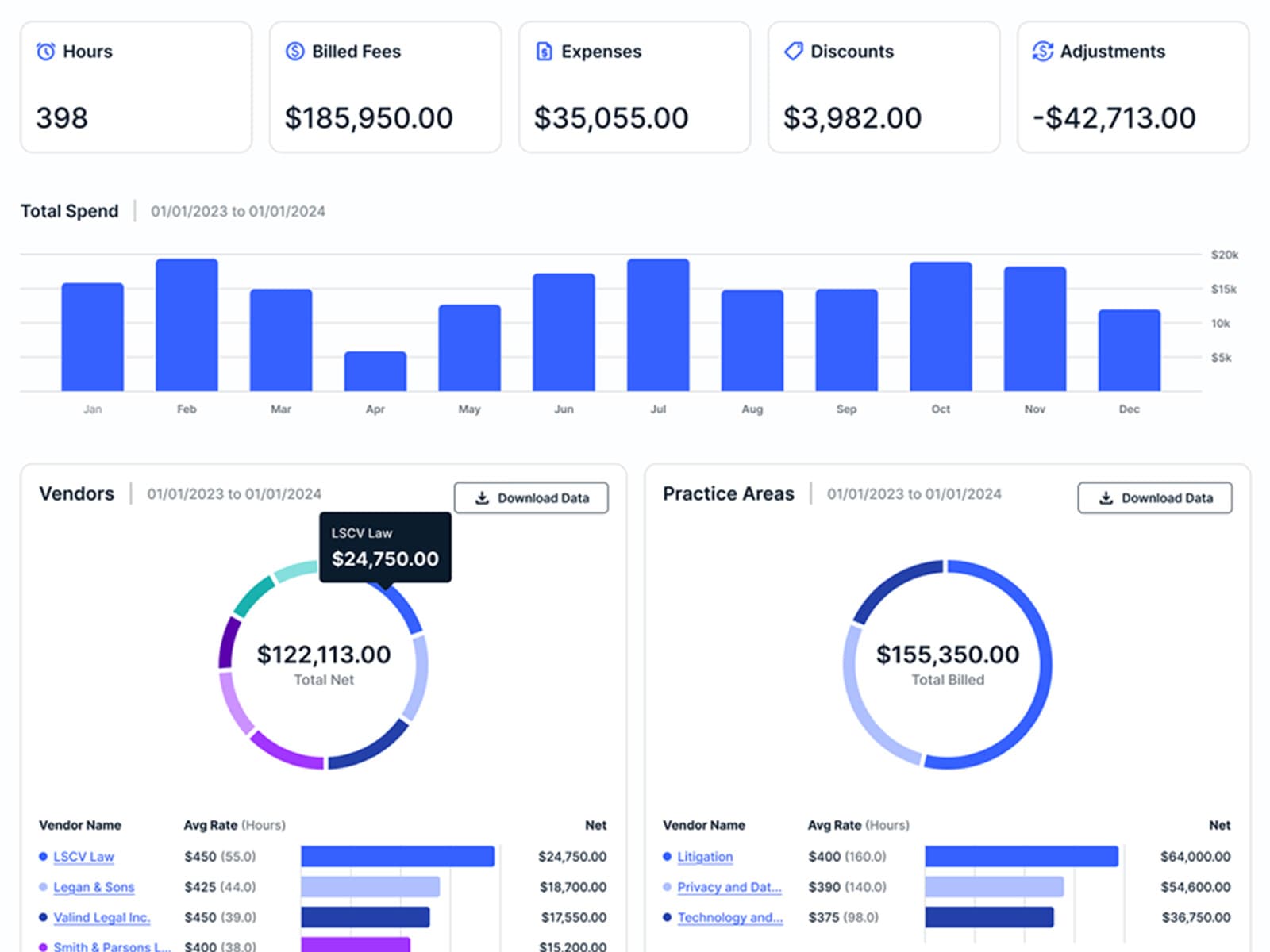
Task: Click the Legan & Sons net amount $18,700.00
Action: [x=573, y=887]
